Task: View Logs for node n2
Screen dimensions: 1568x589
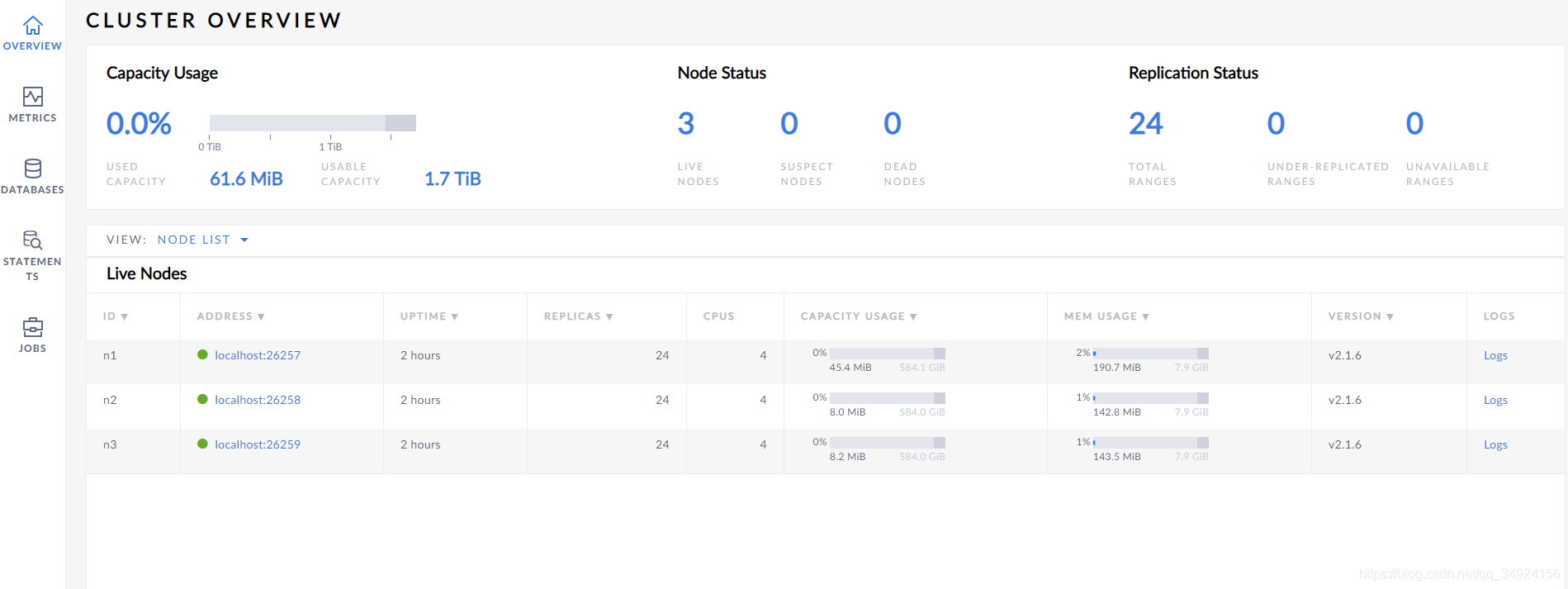Action: [1495, 400]
